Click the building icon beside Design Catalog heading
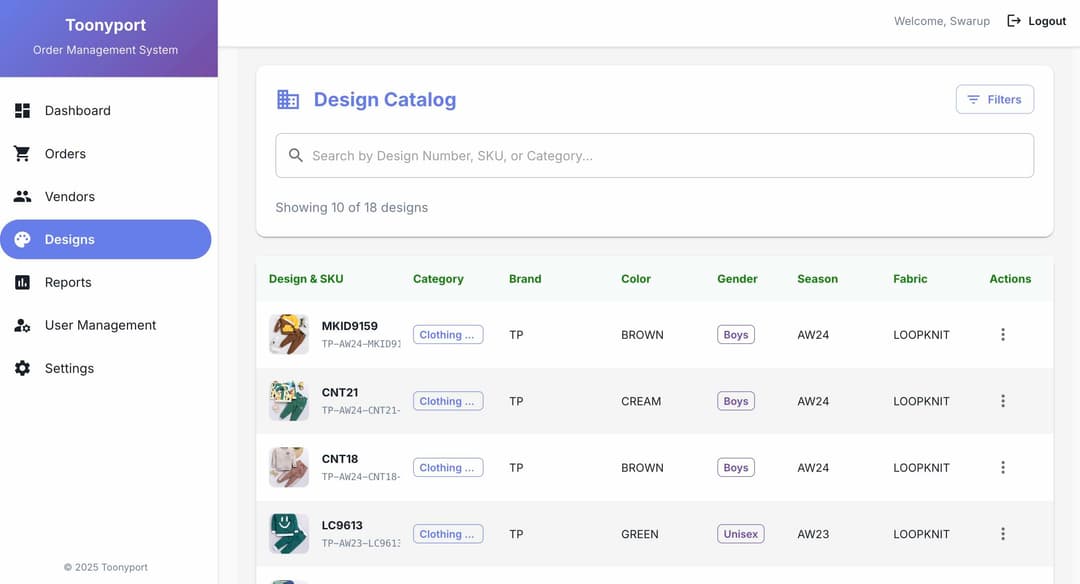The height and width of the screenshot is (584, 1080). click(x=288, y=99)
